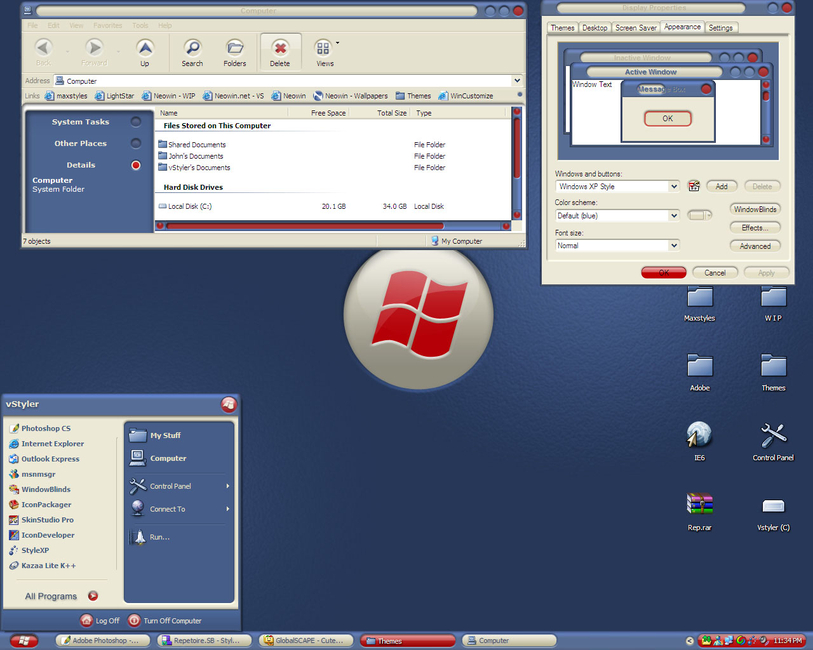The image size is (813, 650).
Task: Click the WindowBlinds button
Action: click(x=755, y=209)
